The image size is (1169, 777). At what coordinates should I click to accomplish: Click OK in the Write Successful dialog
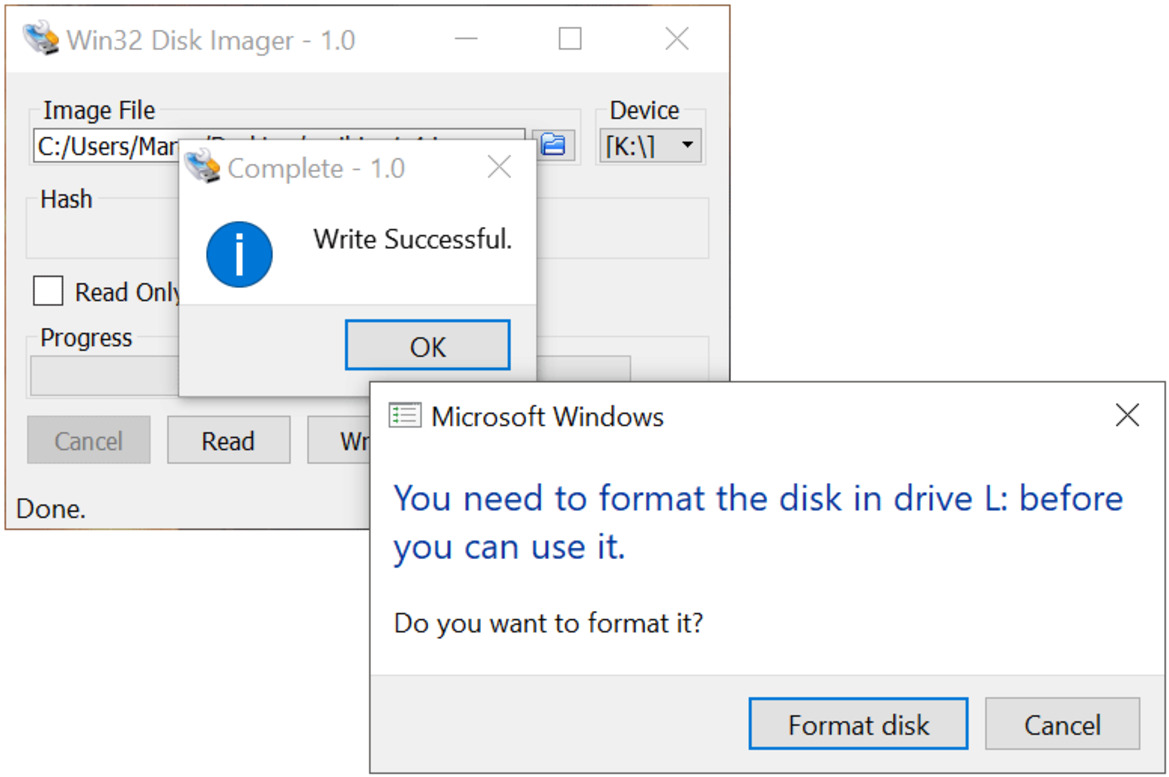[428, 345]
